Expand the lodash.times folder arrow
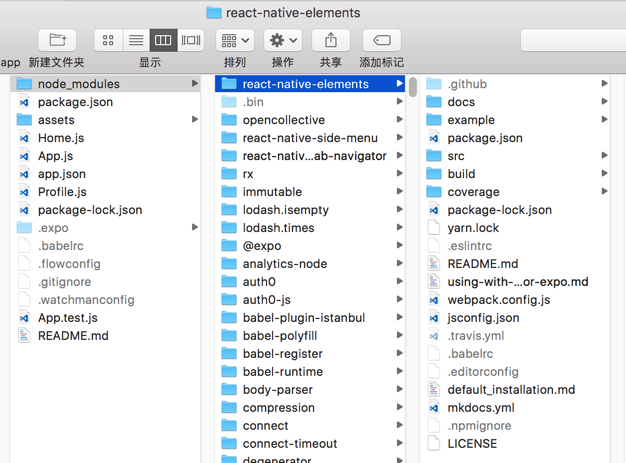This screenshot has height=463, width=626. (x=400, y=227)
